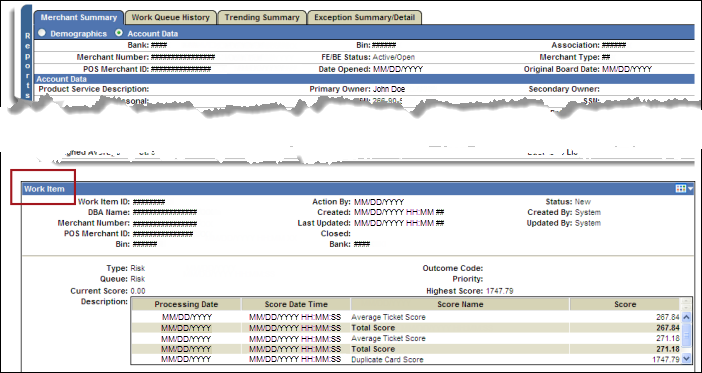Image resolution: width=702 pixels, height=373 pixels.
Task: Click the Status value New
Action: pos(582,202)
